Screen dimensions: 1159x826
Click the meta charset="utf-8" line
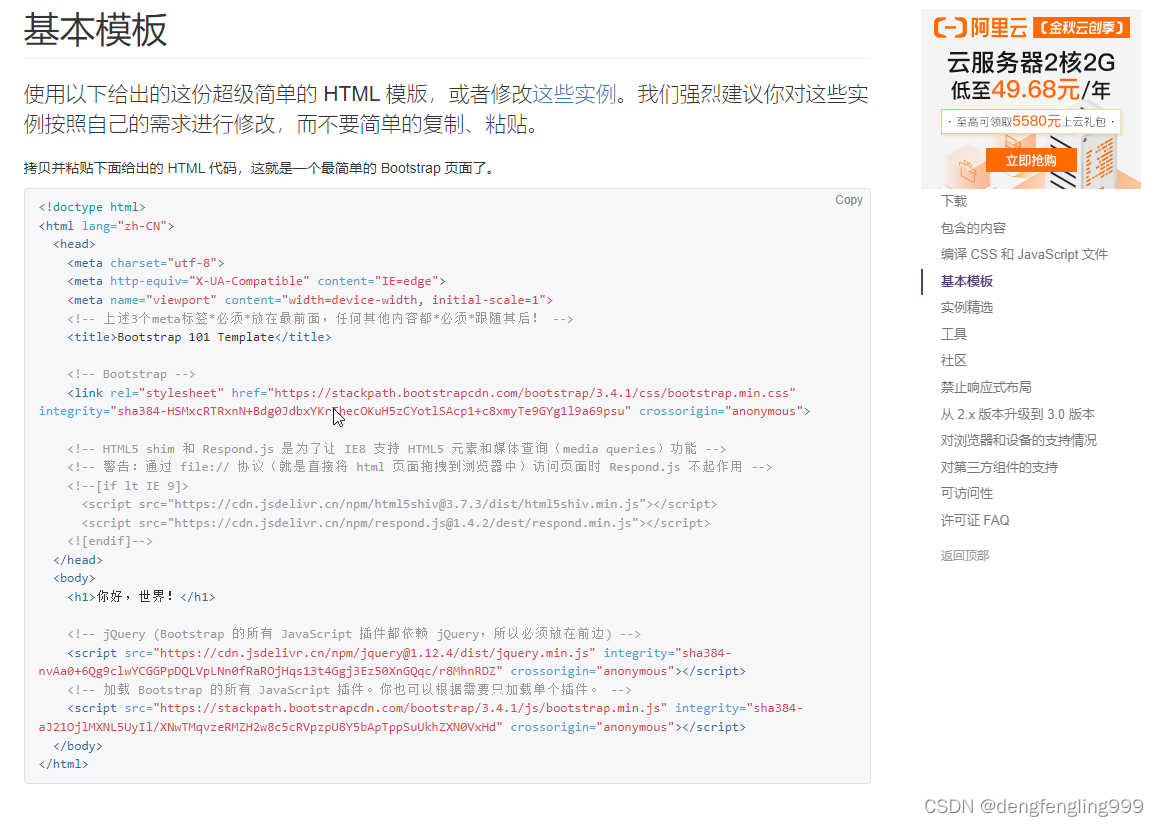coord(146,263)
